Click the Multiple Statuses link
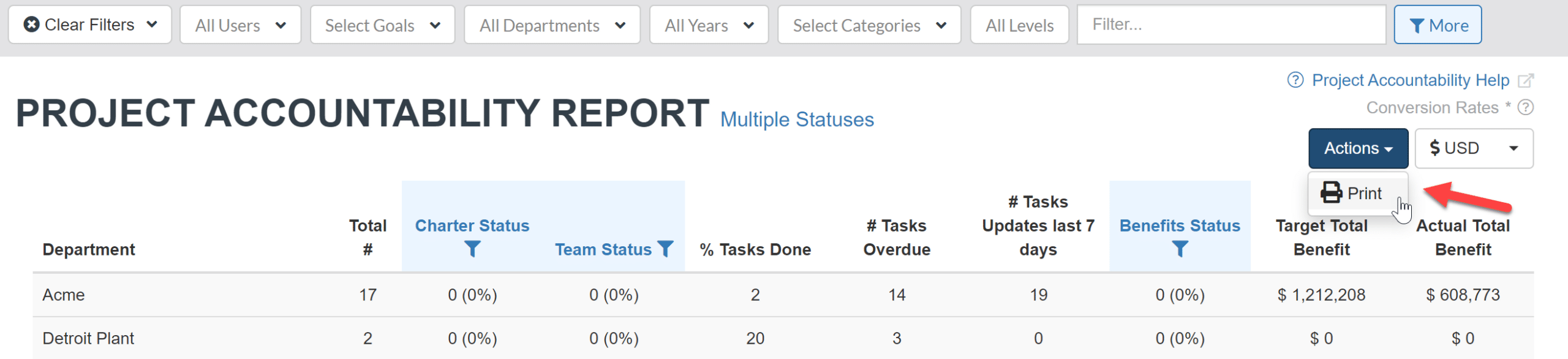The width and height of the screenshot is (1568, 359). tap(797, 119)
